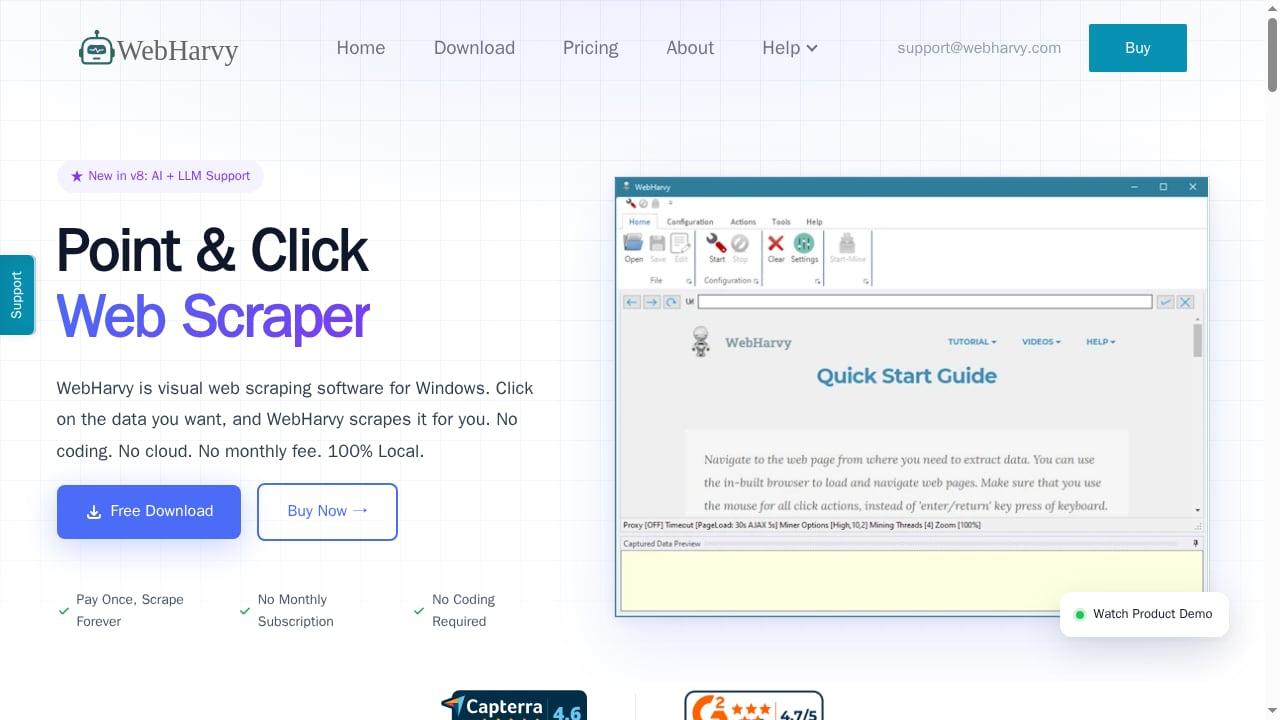This screenshot has height=720, width=1280.
Task: Open the vertical Support side tab
Action: (17, 295)
